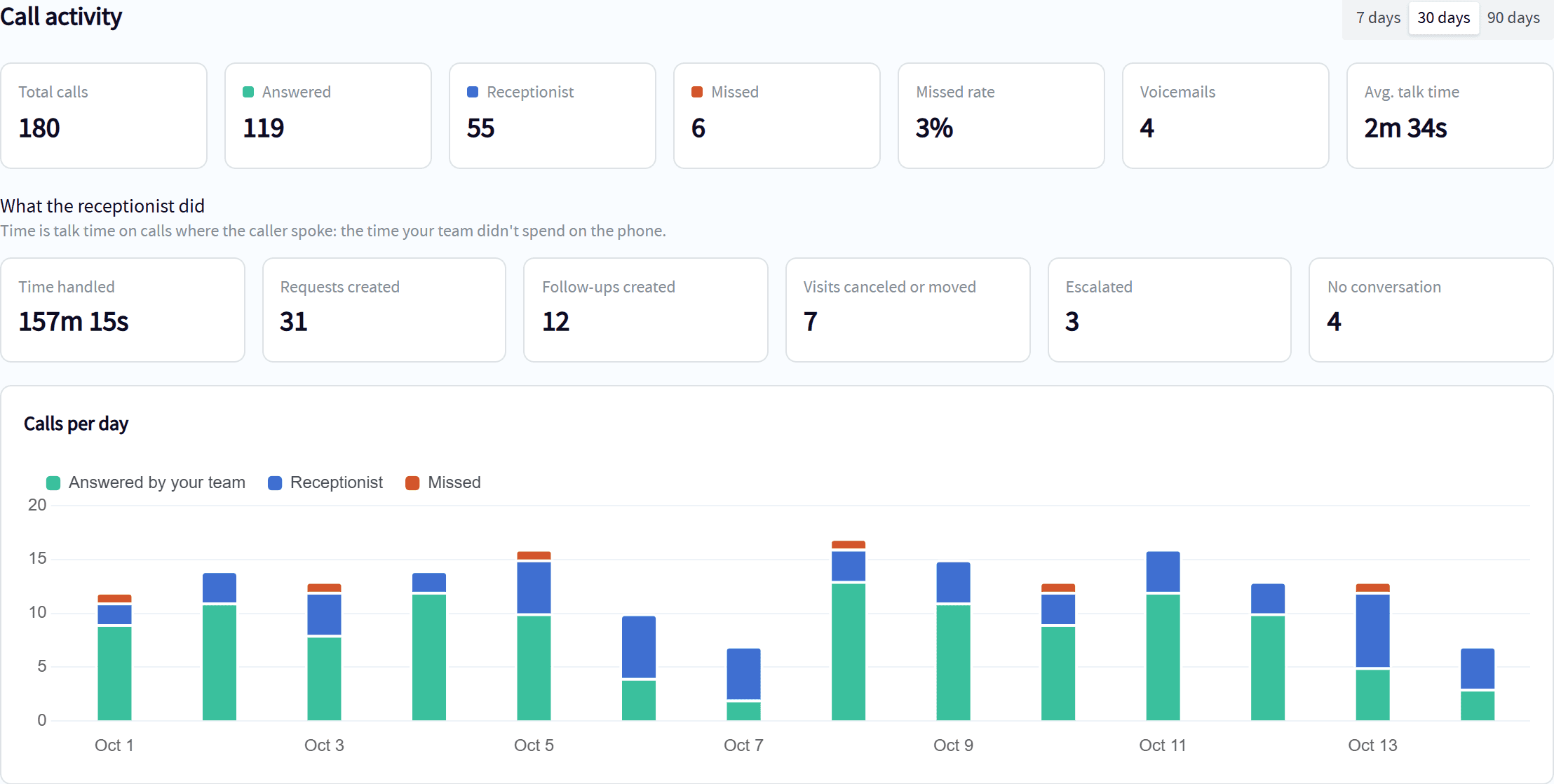Click the 'Calls per day' chart title

click(x=76, y=424)
